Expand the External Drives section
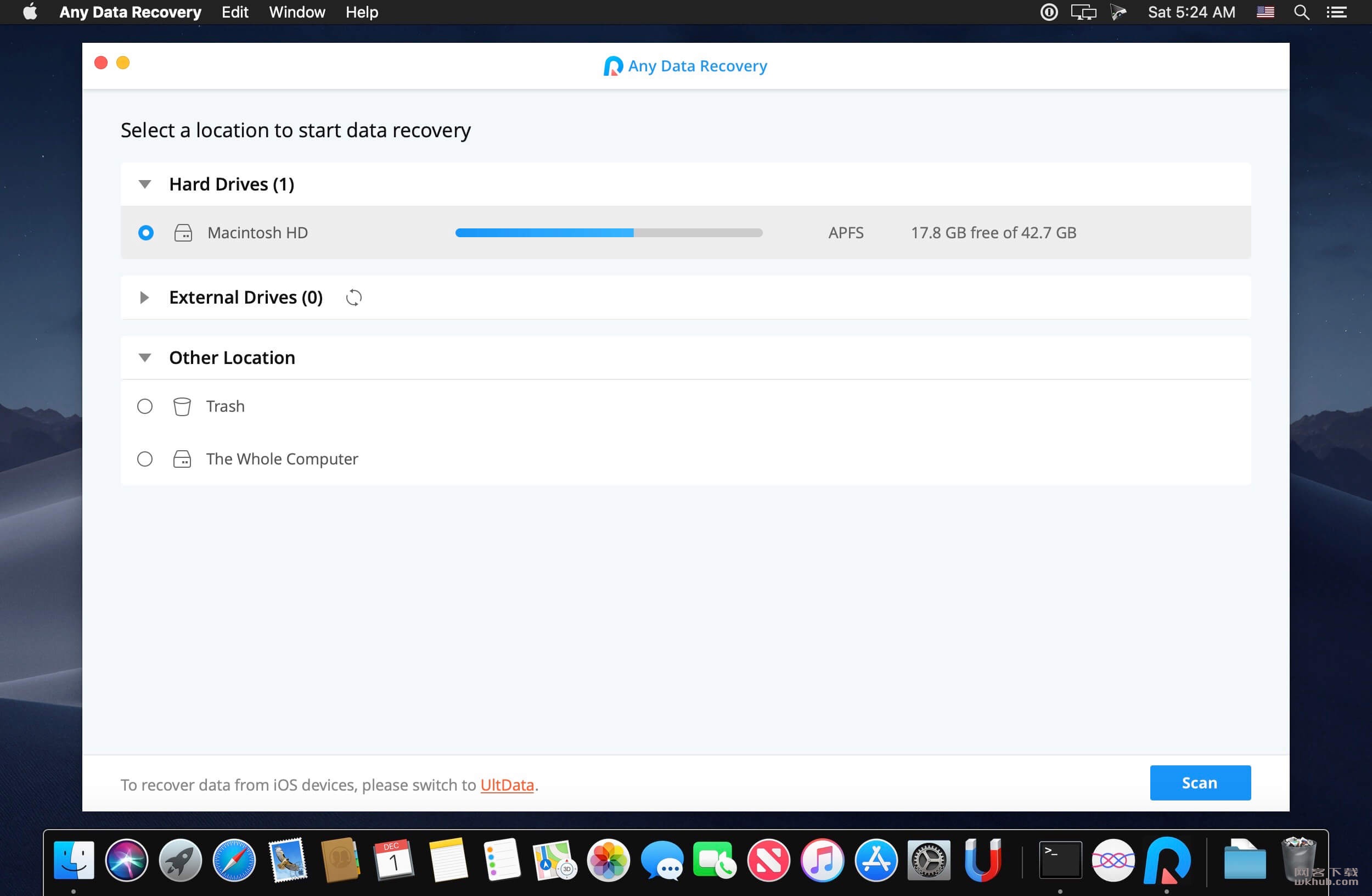The height and width of the screenshot is (896, 1372). tap(144, 298)
